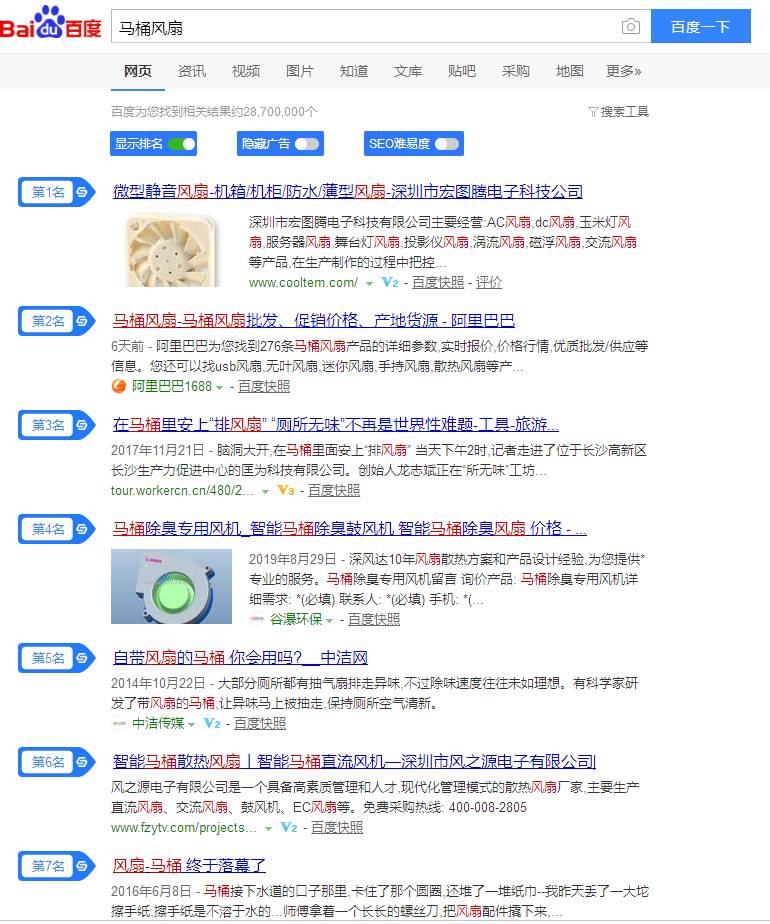Click the swirl icon on 第7名 badge

(82, 866)
